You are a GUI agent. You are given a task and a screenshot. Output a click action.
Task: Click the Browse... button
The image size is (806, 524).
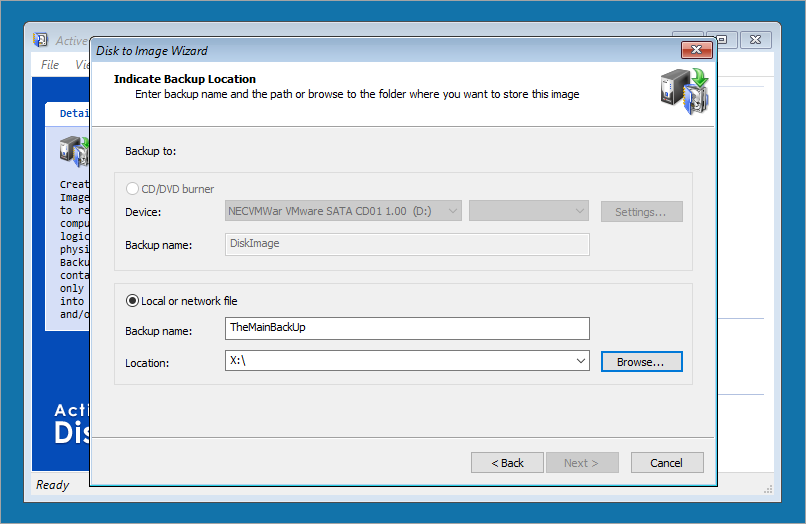[642, 362]
